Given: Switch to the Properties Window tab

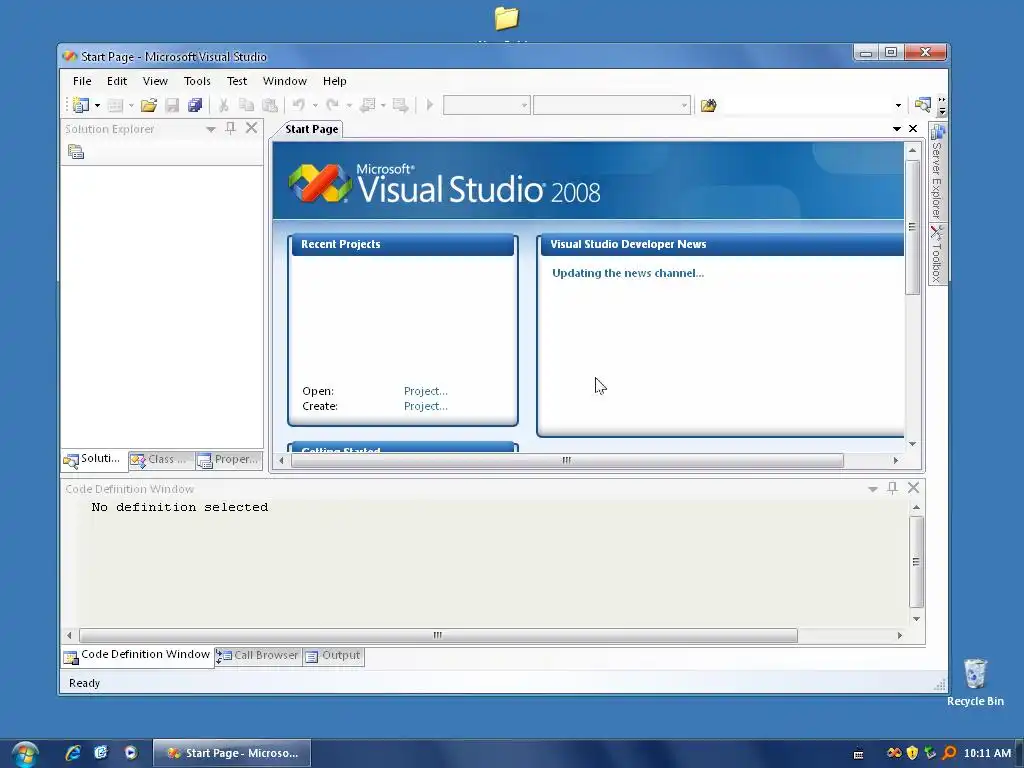Looking at the screenshot, I should coord(229,460).
